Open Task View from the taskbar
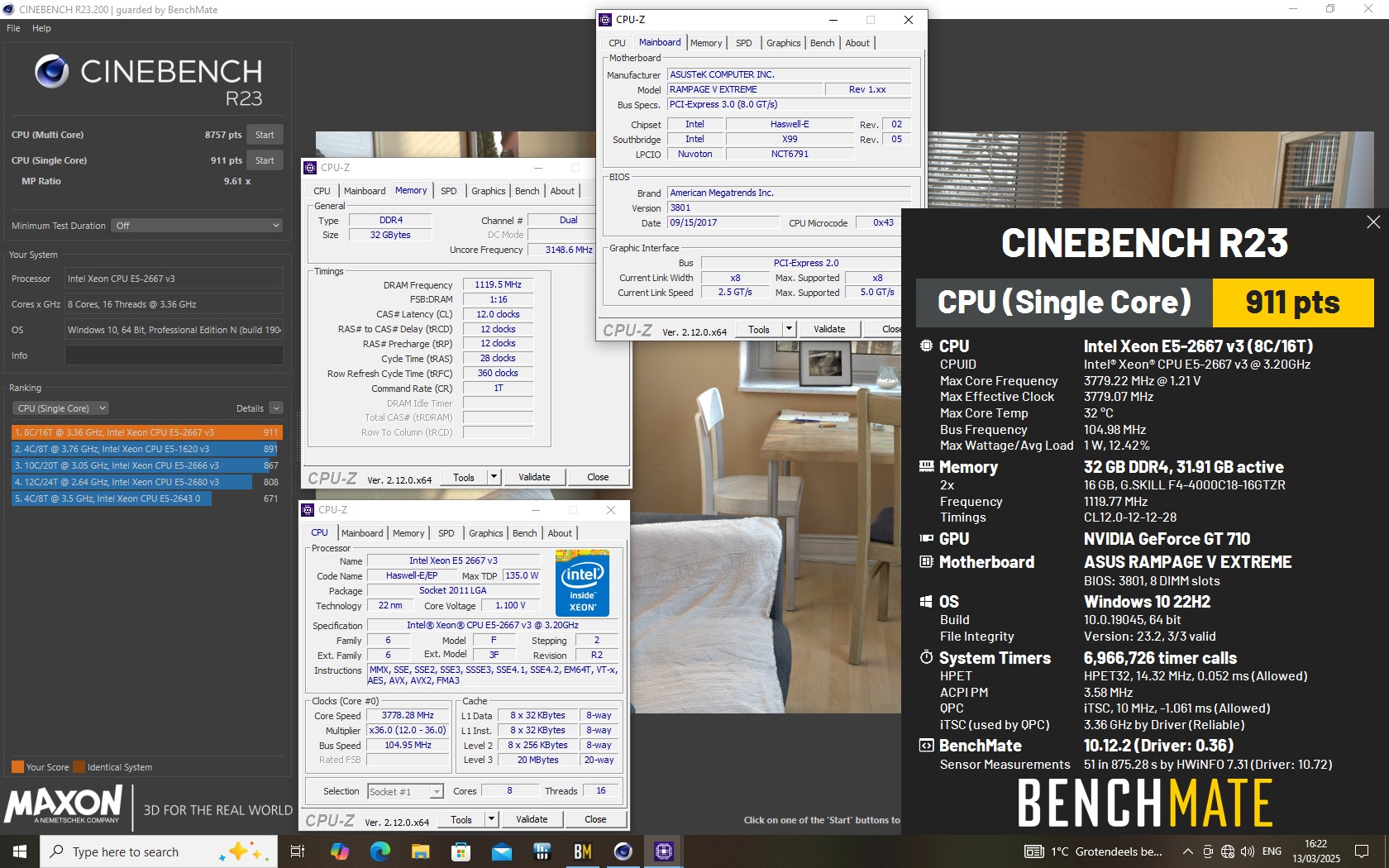 coord(298,851)
